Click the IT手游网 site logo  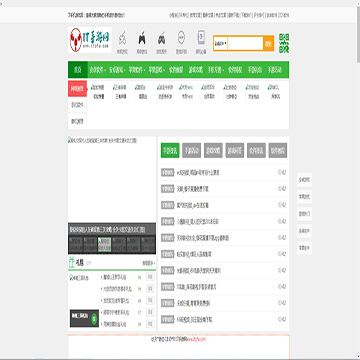90,40
